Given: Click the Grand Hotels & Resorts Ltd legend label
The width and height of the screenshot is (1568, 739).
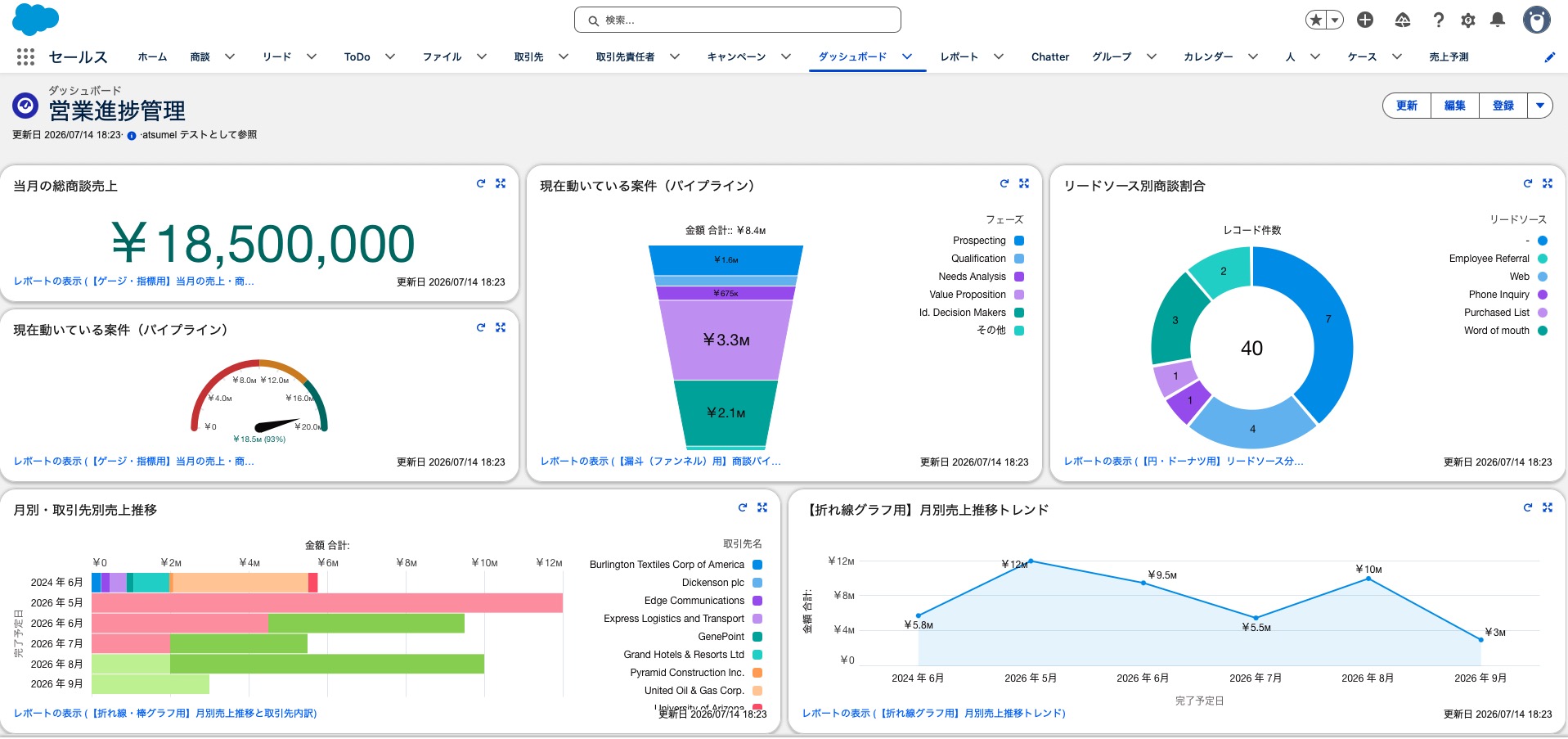Looking at the screenshot, I should point(684,655).
